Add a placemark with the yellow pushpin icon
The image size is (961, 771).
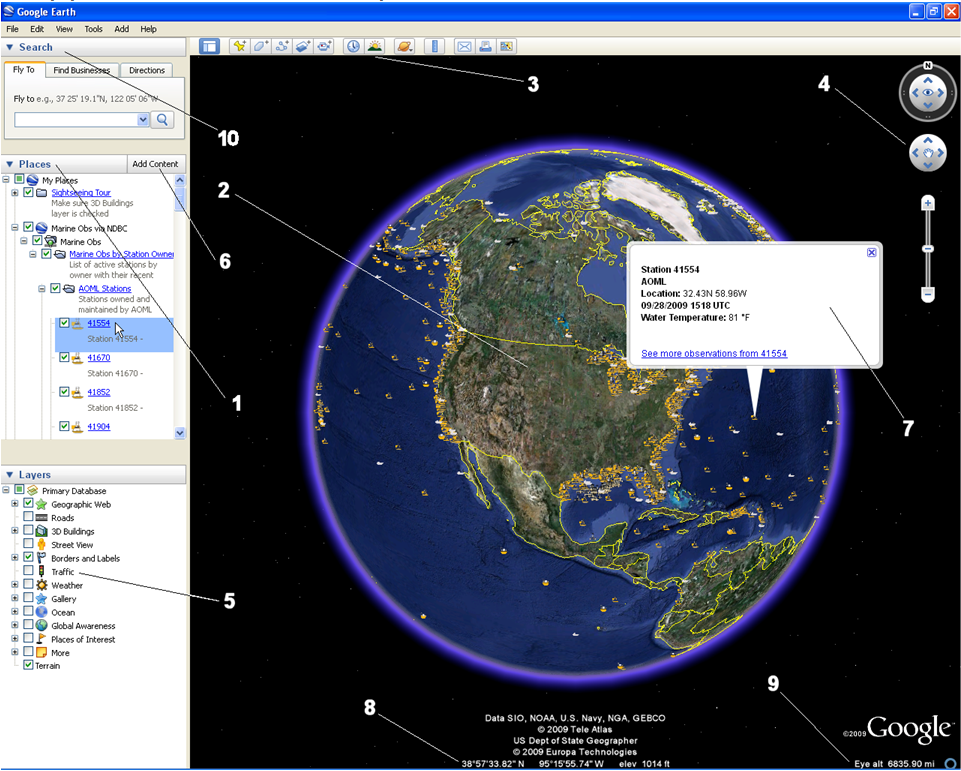click(x=240, y=47)
